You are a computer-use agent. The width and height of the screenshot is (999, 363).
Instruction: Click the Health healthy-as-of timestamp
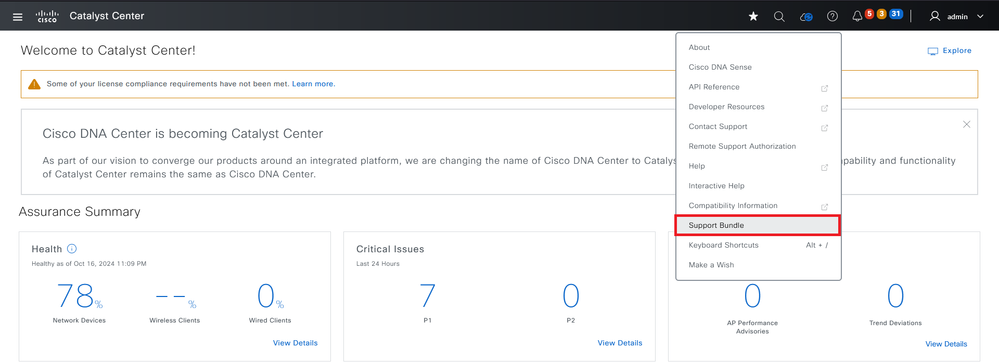point(89,264)
